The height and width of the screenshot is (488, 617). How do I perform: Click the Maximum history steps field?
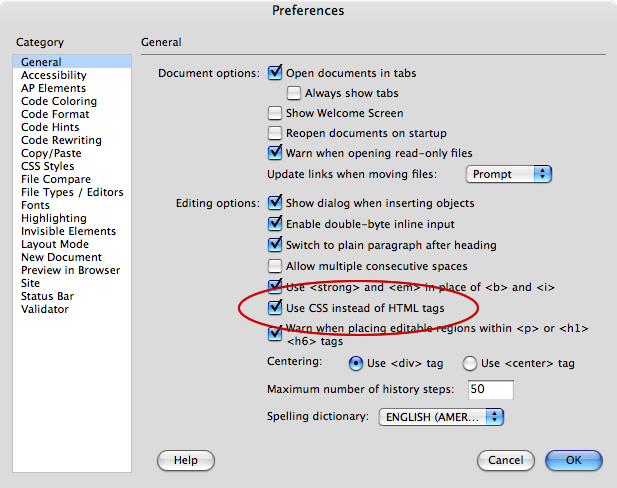490,389
